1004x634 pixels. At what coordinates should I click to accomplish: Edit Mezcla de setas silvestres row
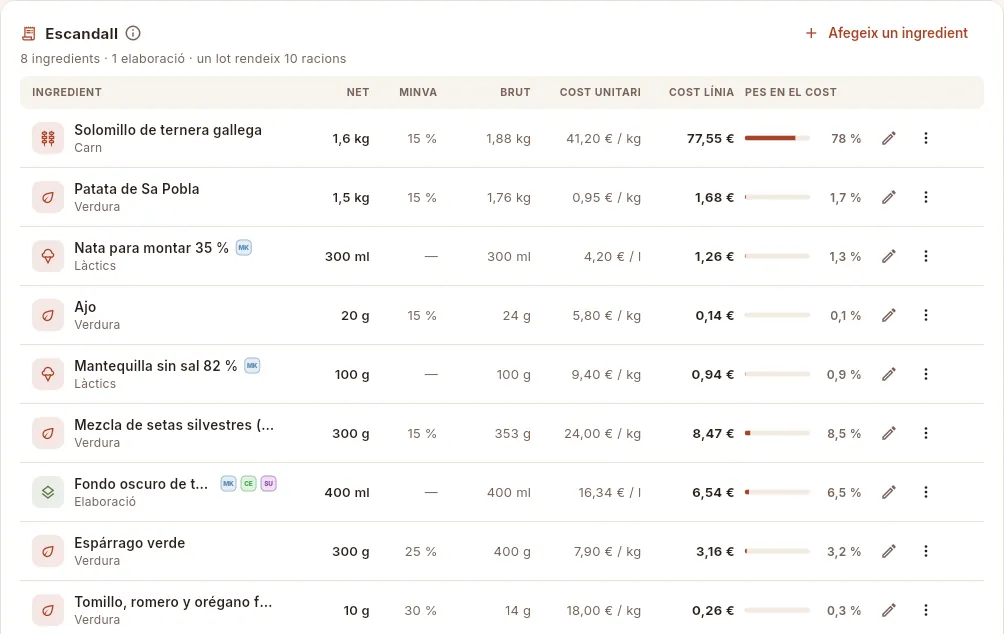(x=889, y=434)
